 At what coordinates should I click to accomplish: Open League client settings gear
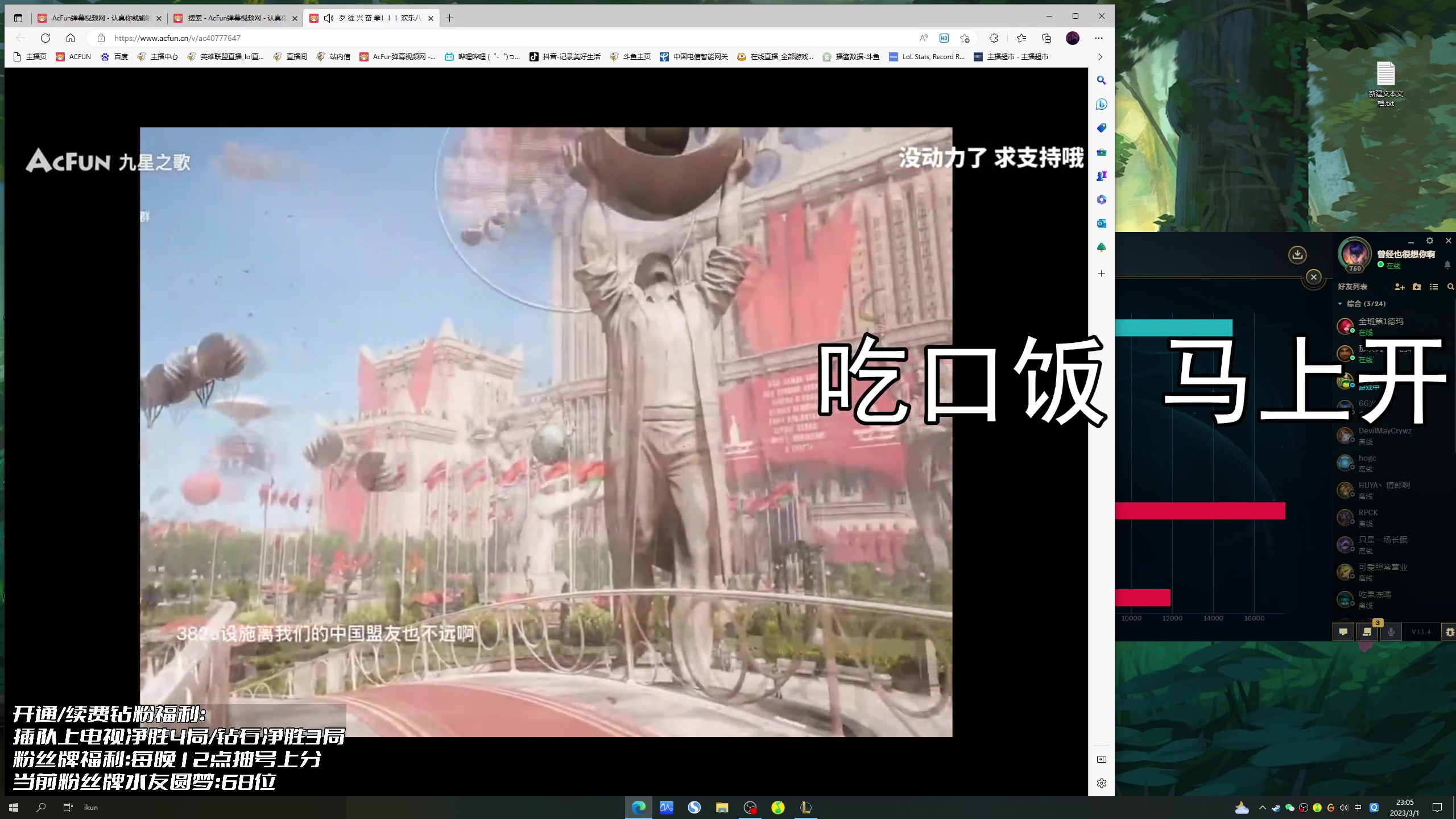click(1430, 241)
